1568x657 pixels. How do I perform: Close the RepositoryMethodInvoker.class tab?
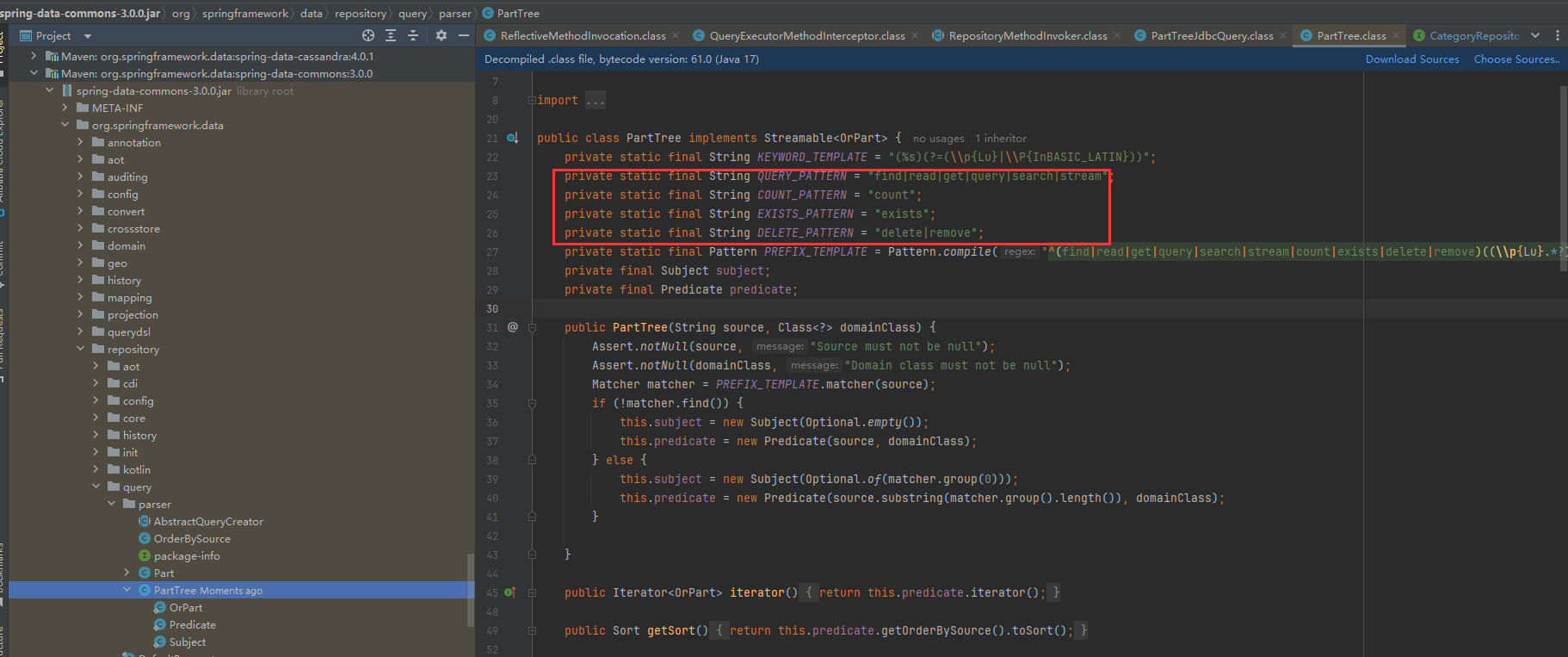pyautogui.click(x=1117, y=35)
